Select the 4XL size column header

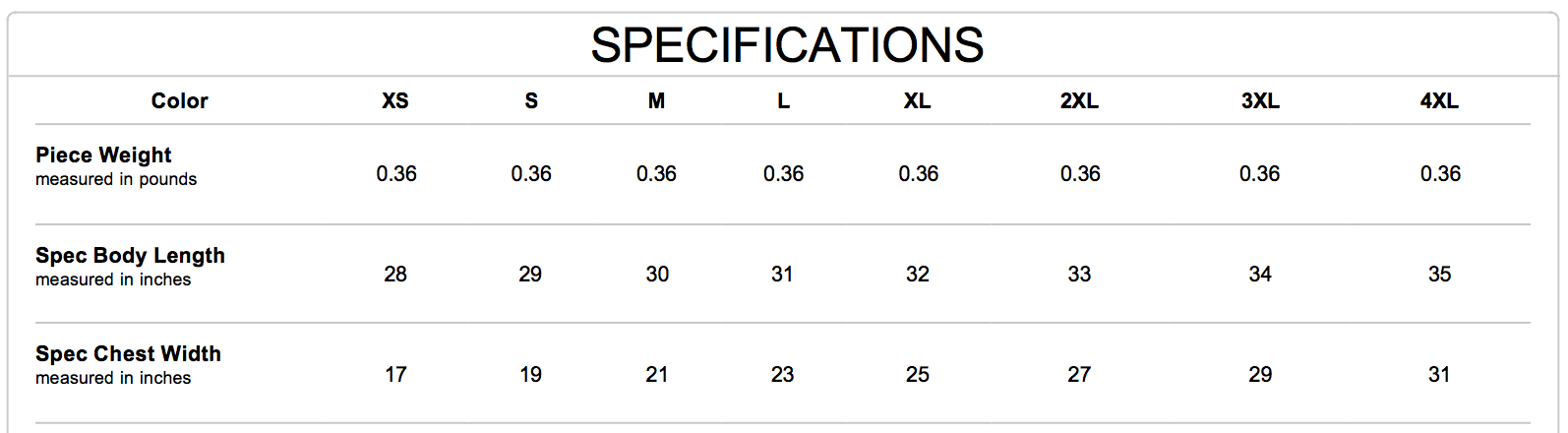click(x=1439, y=101)
